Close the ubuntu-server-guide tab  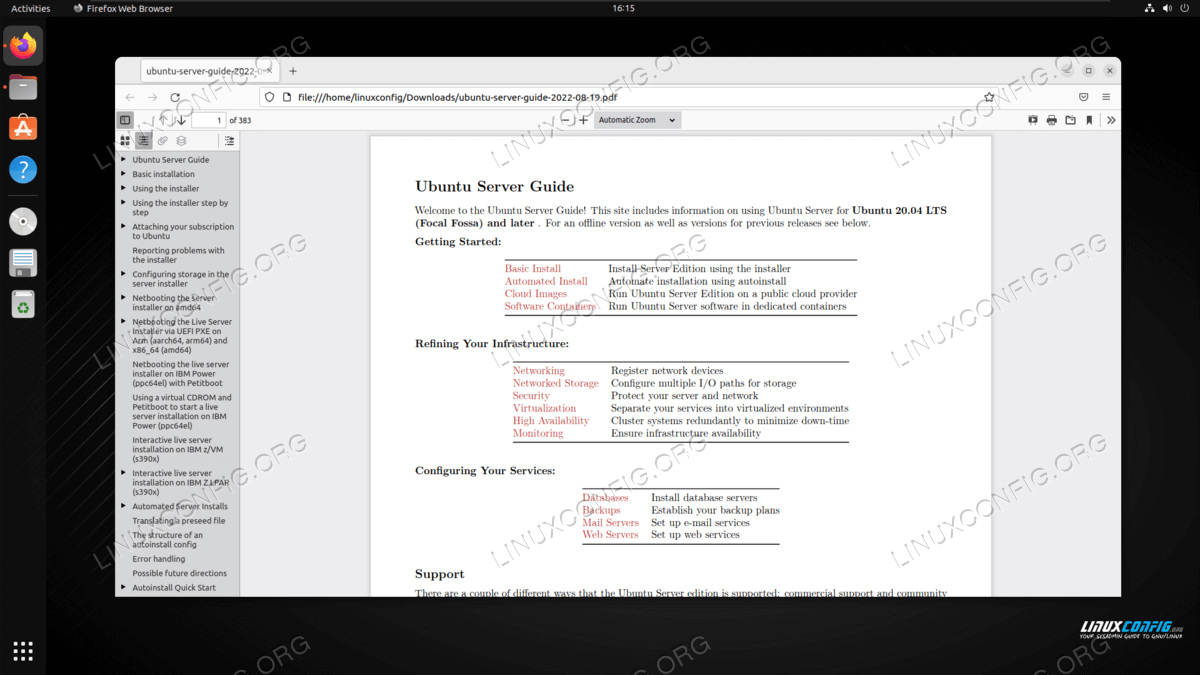point(268,71)
